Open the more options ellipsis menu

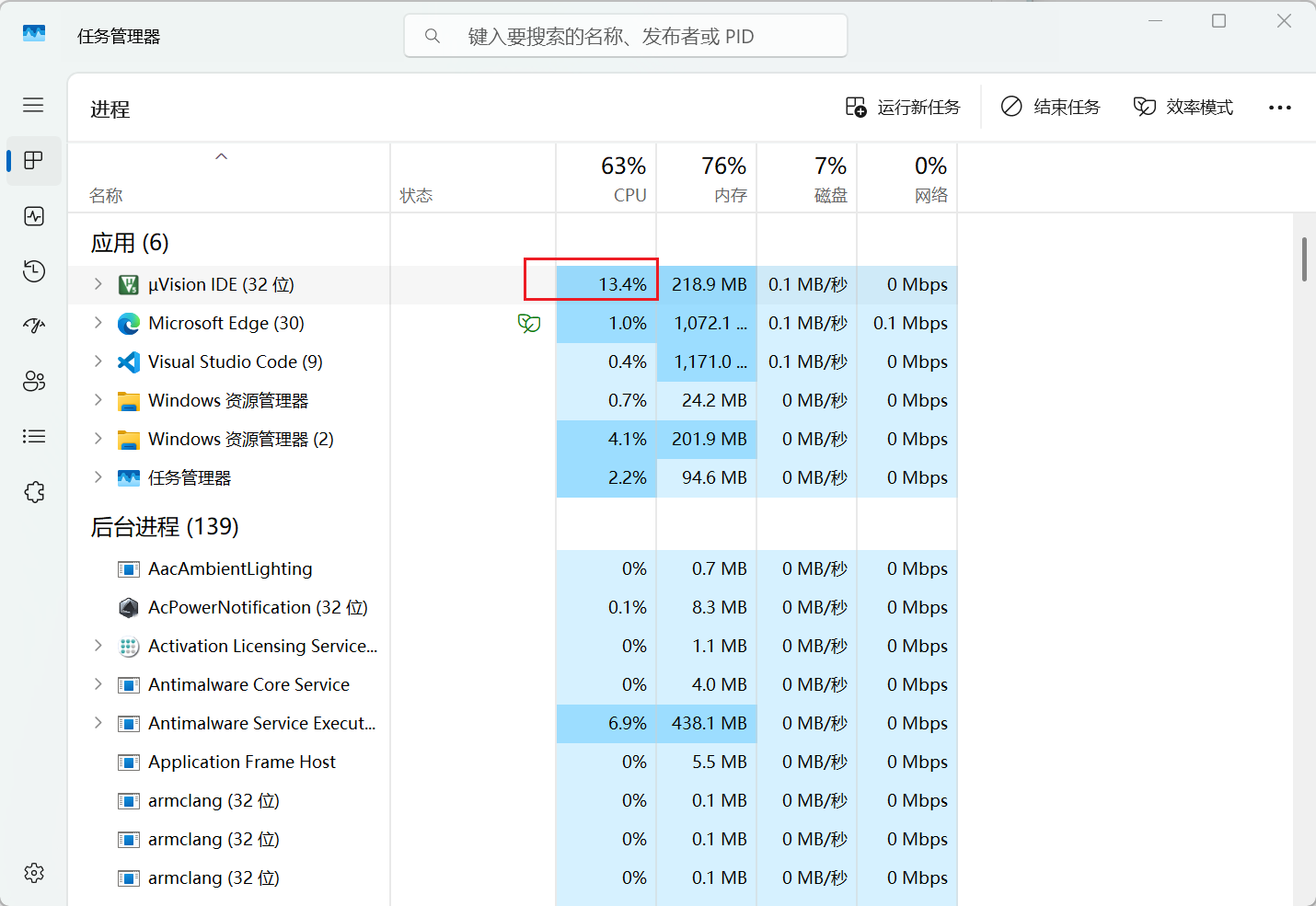1280,108
